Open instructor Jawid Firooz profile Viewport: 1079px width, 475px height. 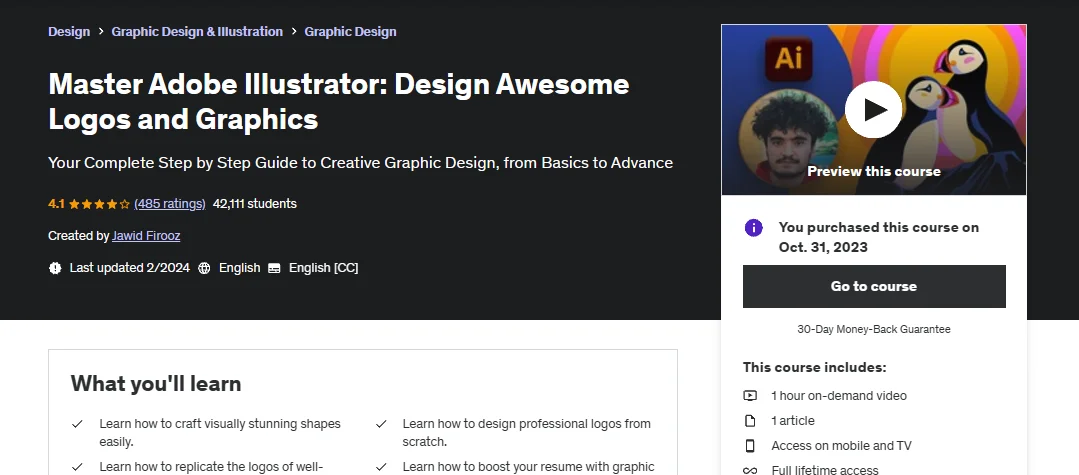[x=146, y=235]
